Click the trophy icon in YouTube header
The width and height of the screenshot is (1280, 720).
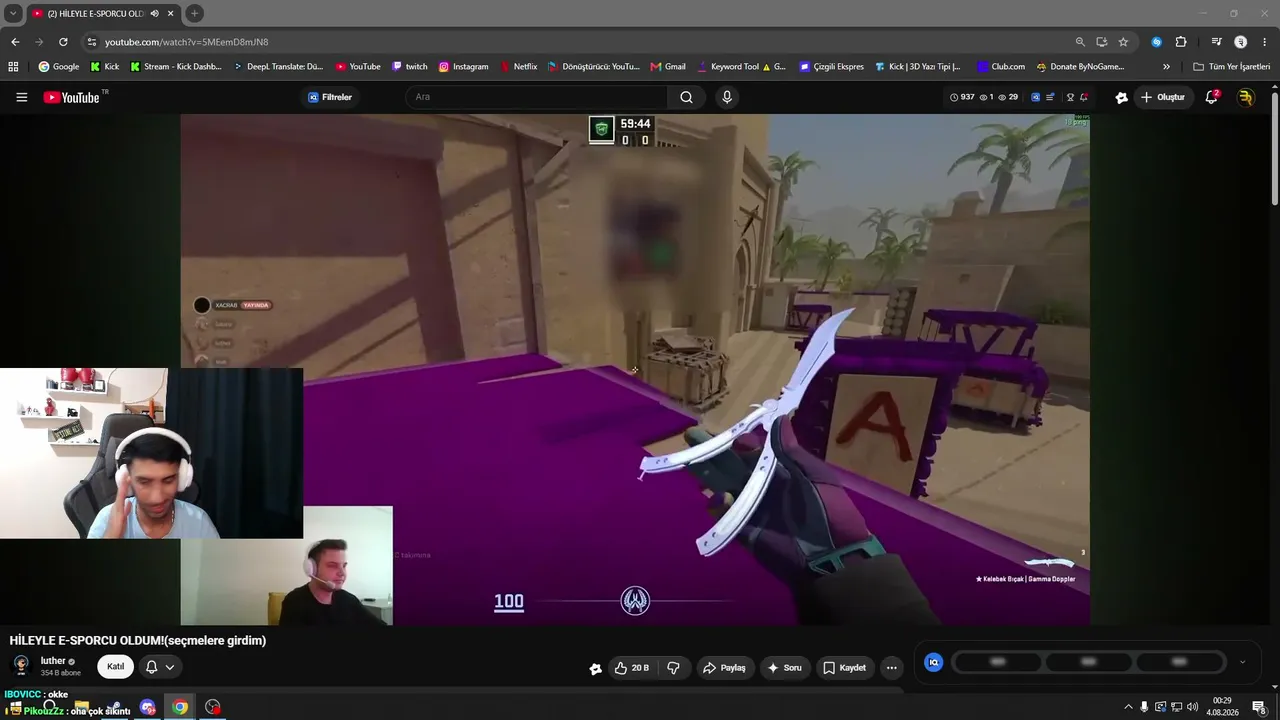coord(1070,97)
